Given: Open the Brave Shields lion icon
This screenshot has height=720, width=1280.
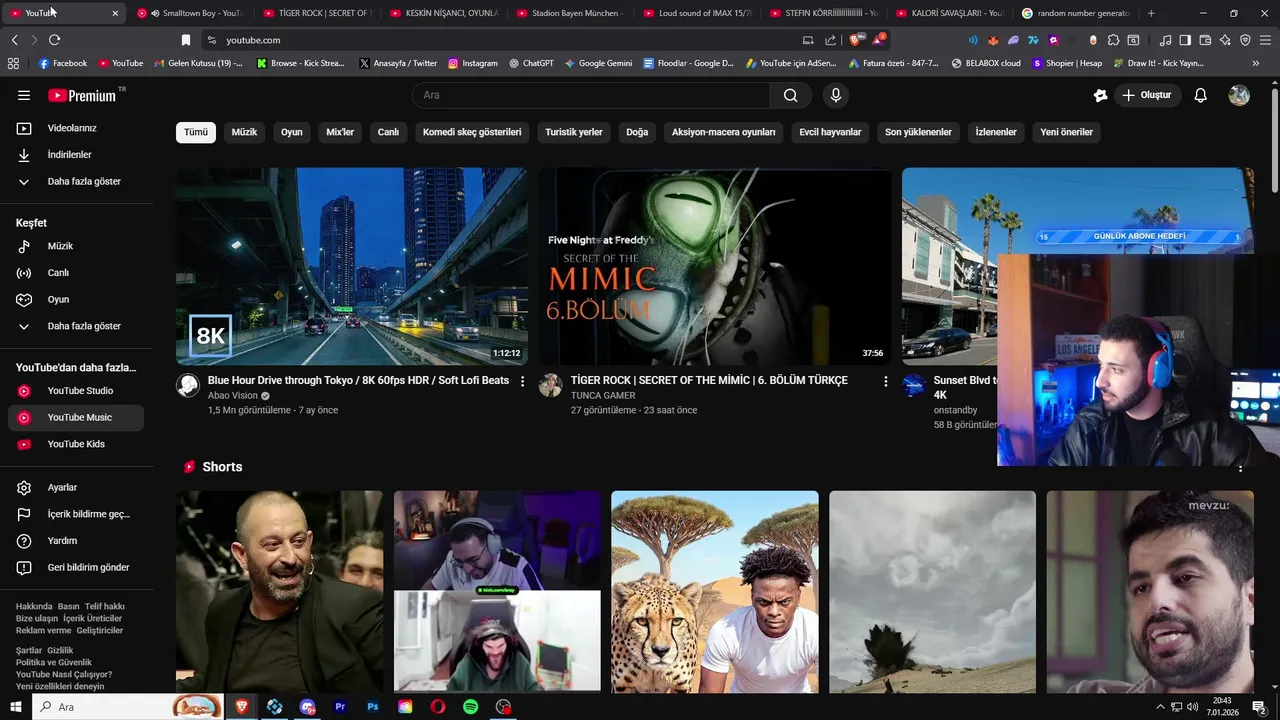Looking at the screenshot, I should (x=854, y=40).
